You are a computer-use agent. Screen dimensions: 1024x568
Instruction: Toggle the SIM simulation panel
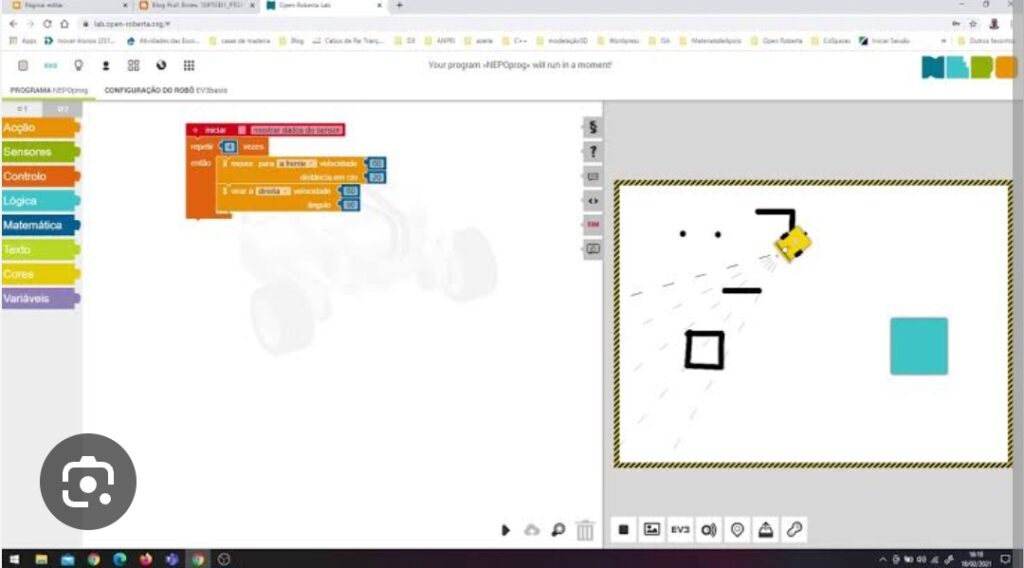593,224
